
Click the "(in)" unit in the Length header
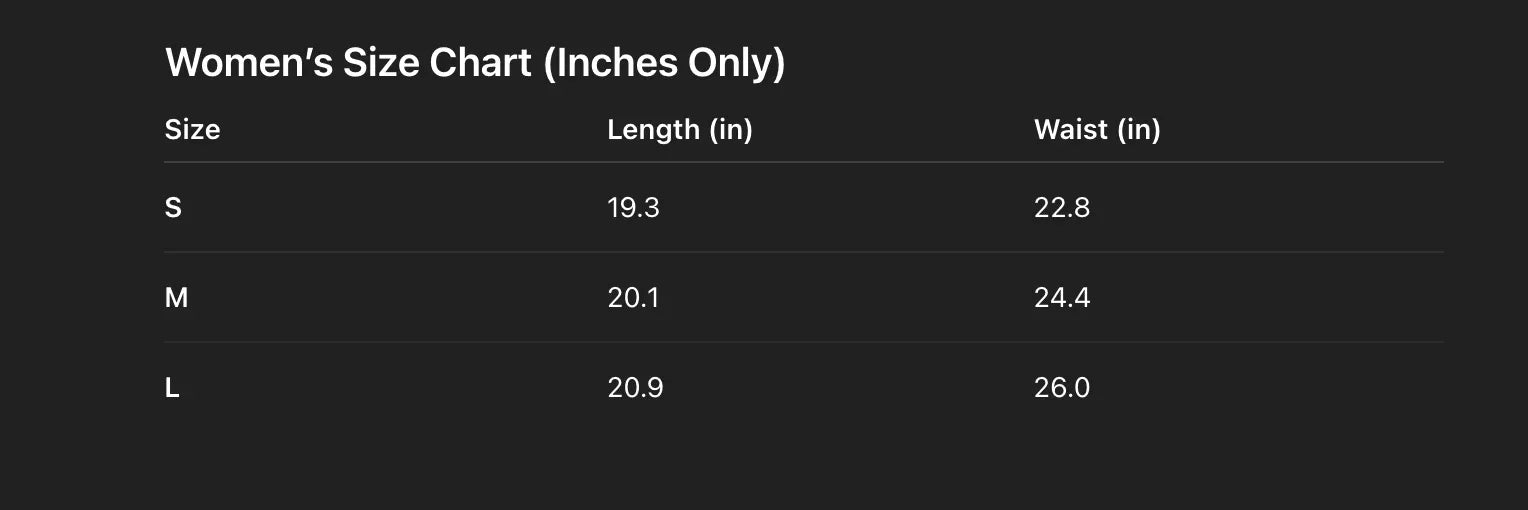(730, 130)
